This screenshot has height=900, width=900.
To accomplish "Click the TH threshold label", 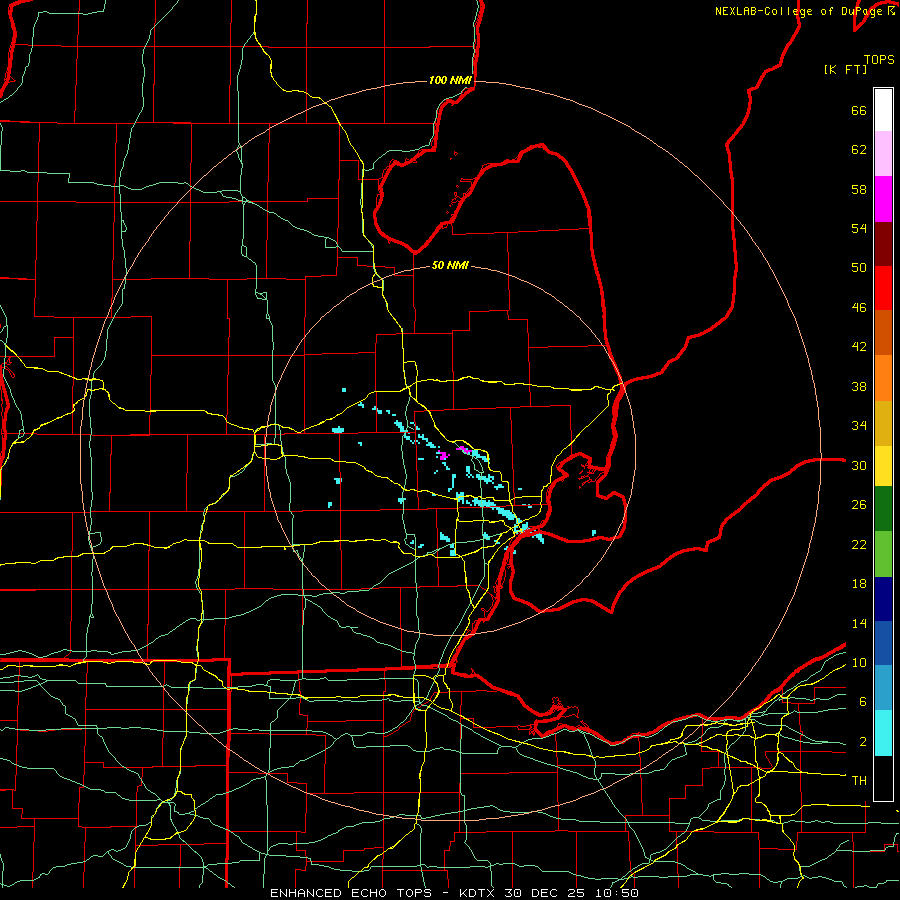I will 859,781.
